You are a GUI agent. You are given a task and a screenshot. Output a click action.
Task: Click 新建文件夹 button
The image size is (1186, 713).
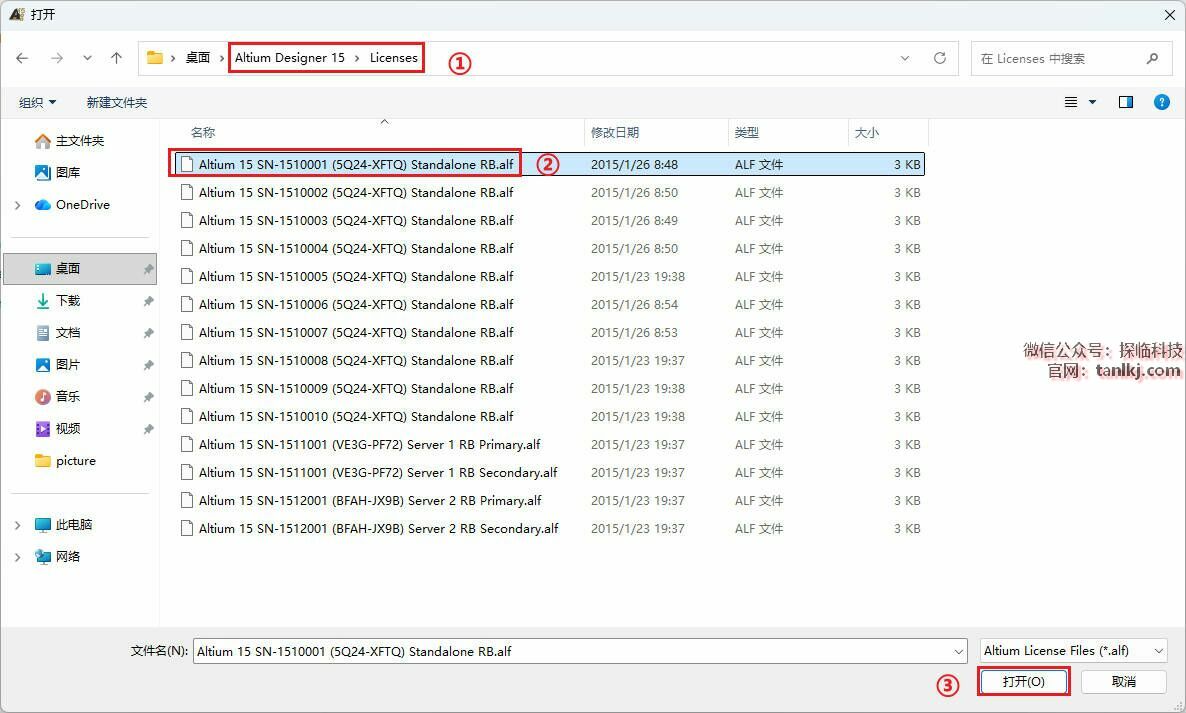tap(116, 102)
